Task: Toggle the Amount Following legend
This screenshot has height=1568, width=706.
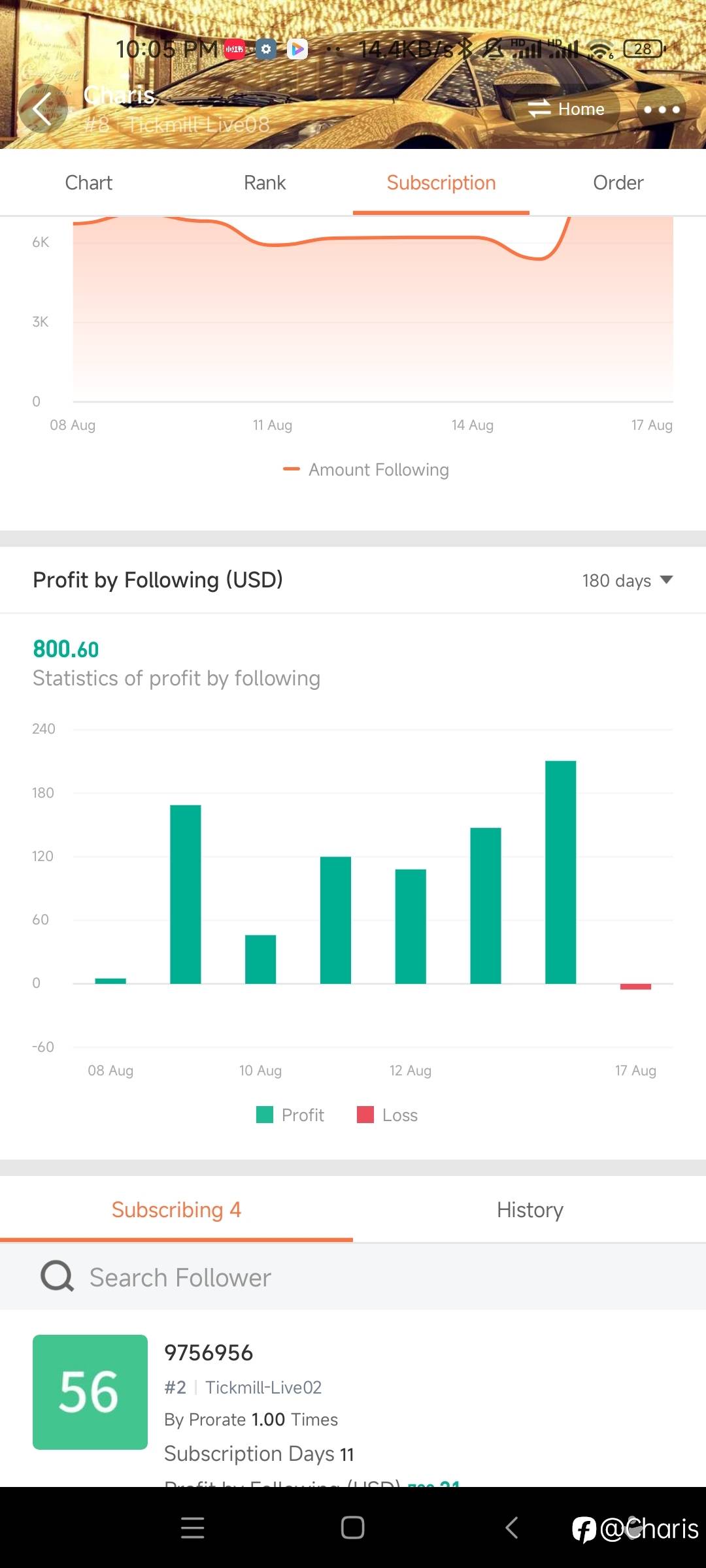Action: coord(366,470)
